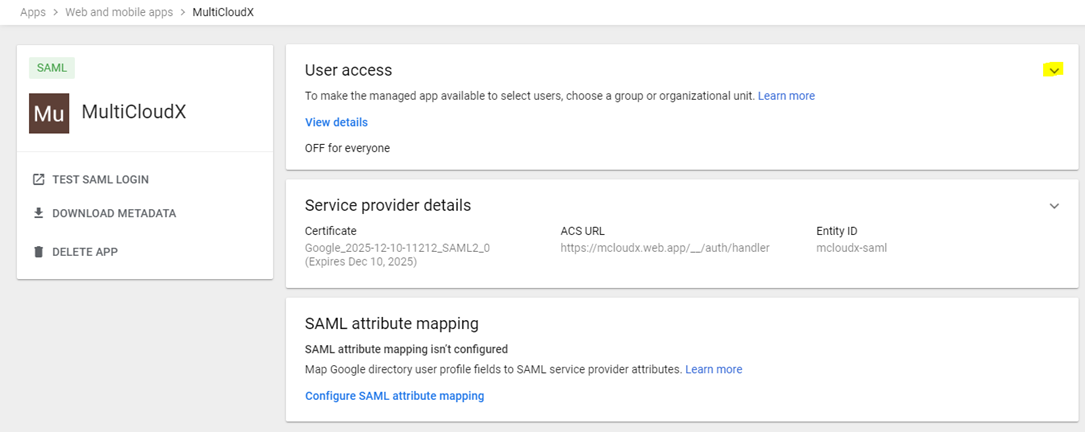Click the Service provider details heading
Image resolution: width=1085 pixels, height=432 pixels.
coord(387,205)
